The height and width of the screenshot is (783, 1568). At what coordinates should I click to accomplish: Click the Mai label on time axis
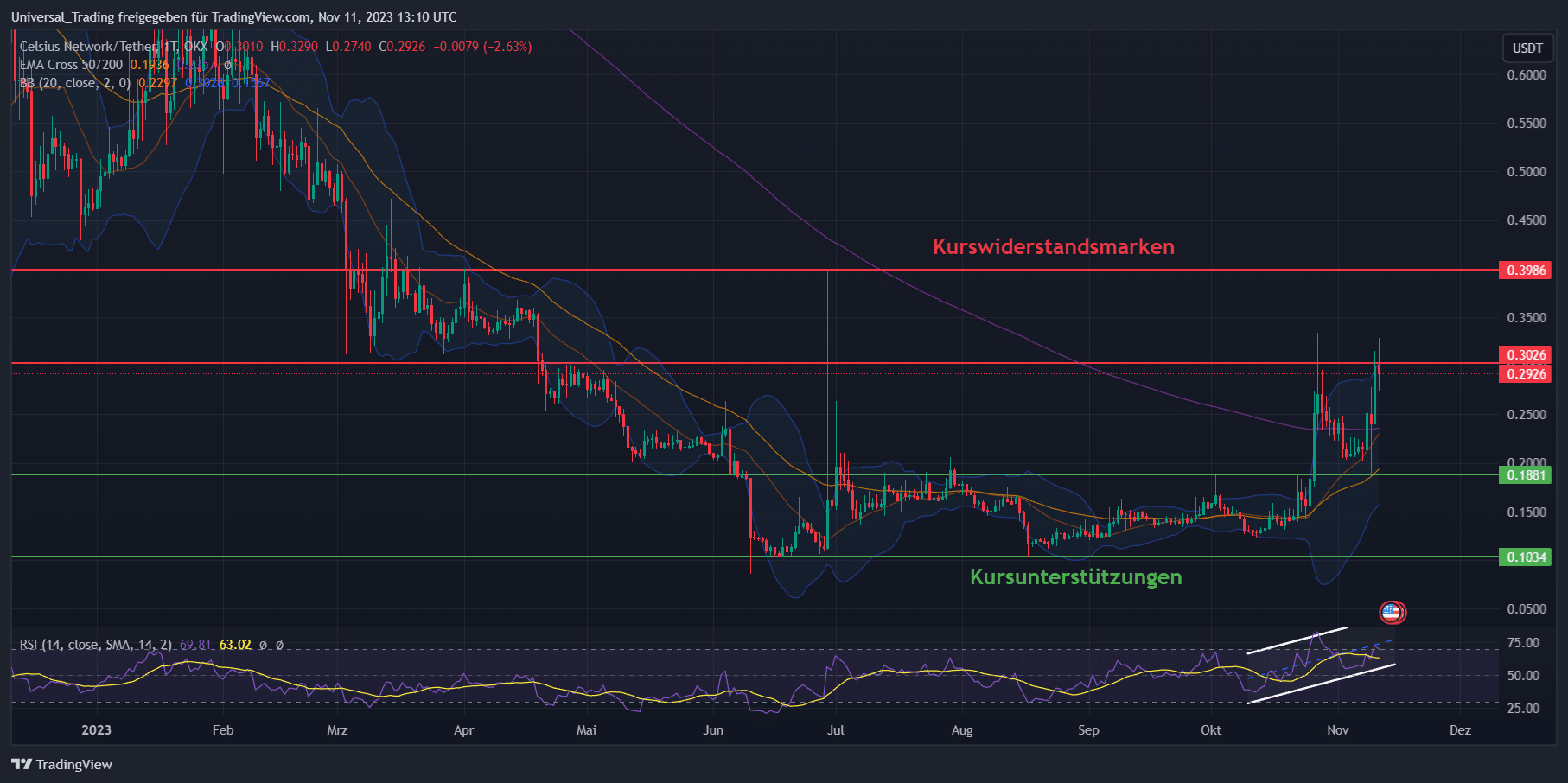point(586,730)
